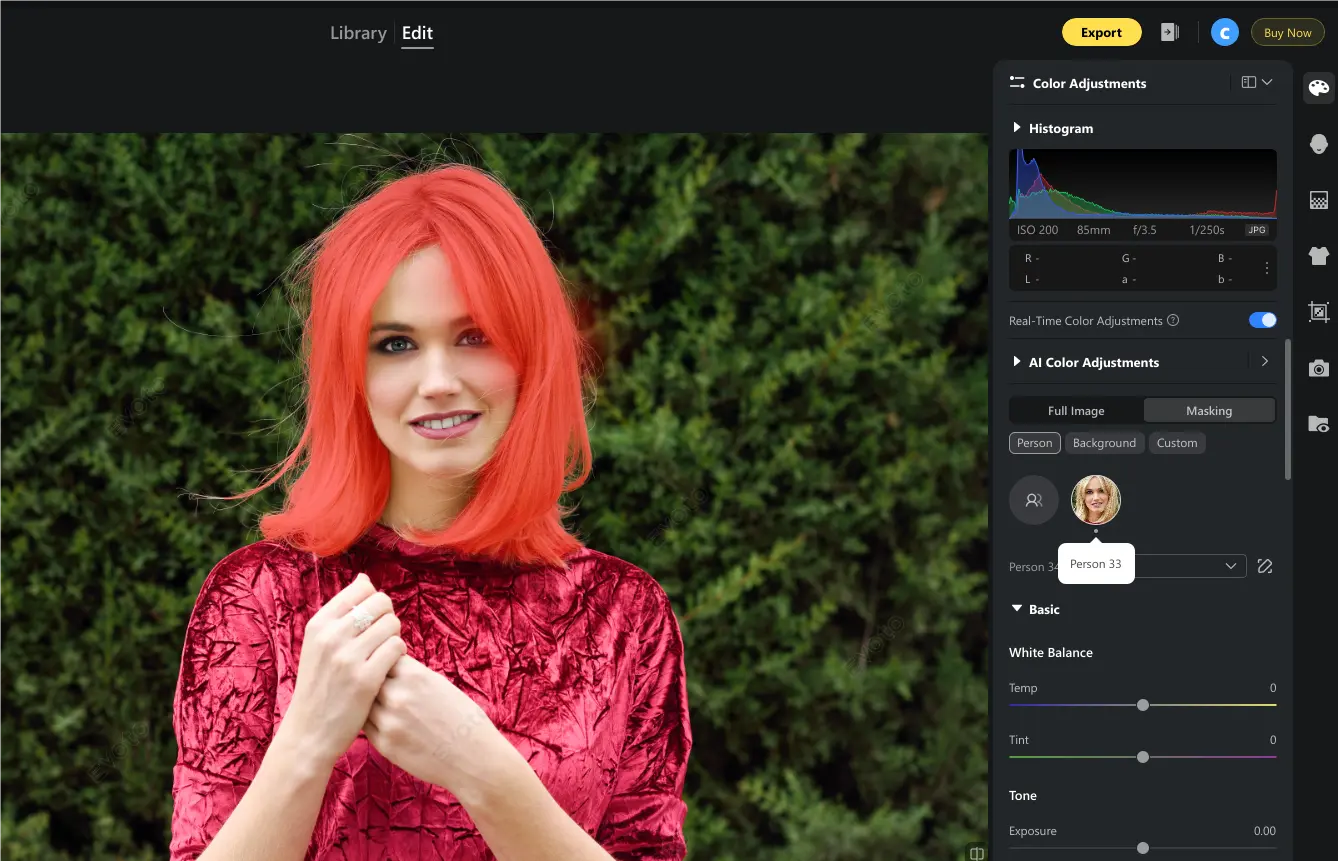Click the Export button
Image resolution: width=1338 pixels, height=861 pixels.
pyautogui.click(x=1101, y=33)
